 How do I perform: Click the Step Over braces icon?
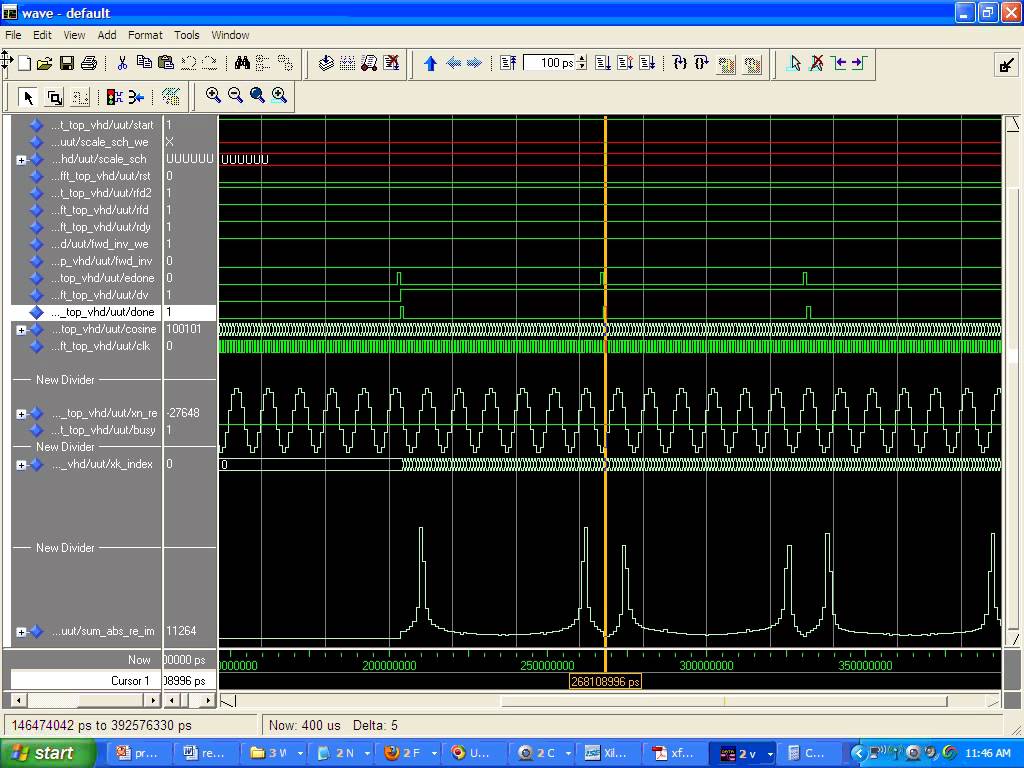coord(701,63)
